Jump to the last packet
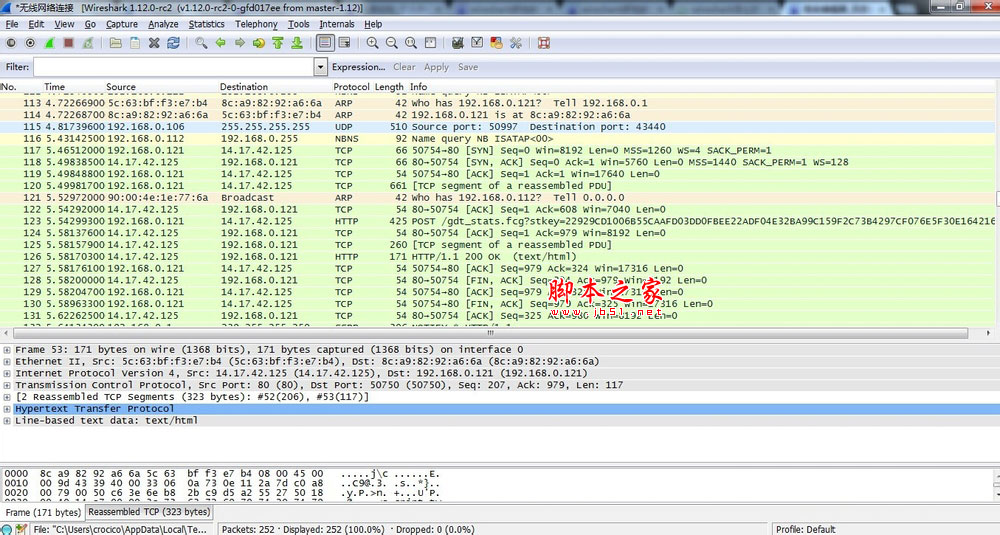1000x535 pixels. 297,43
